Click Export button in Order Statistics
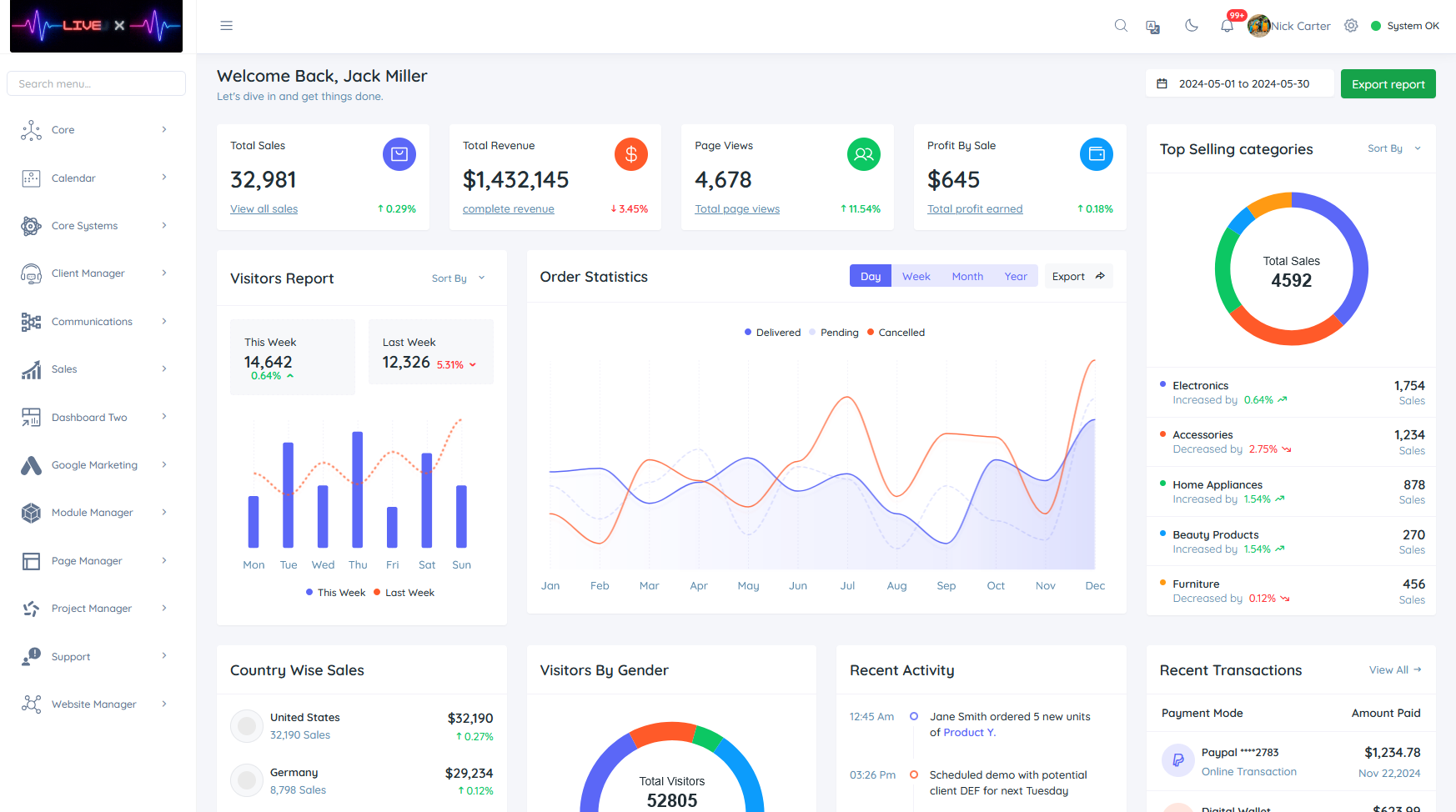The image size is (1456, 812). [x=1078, y=276]
